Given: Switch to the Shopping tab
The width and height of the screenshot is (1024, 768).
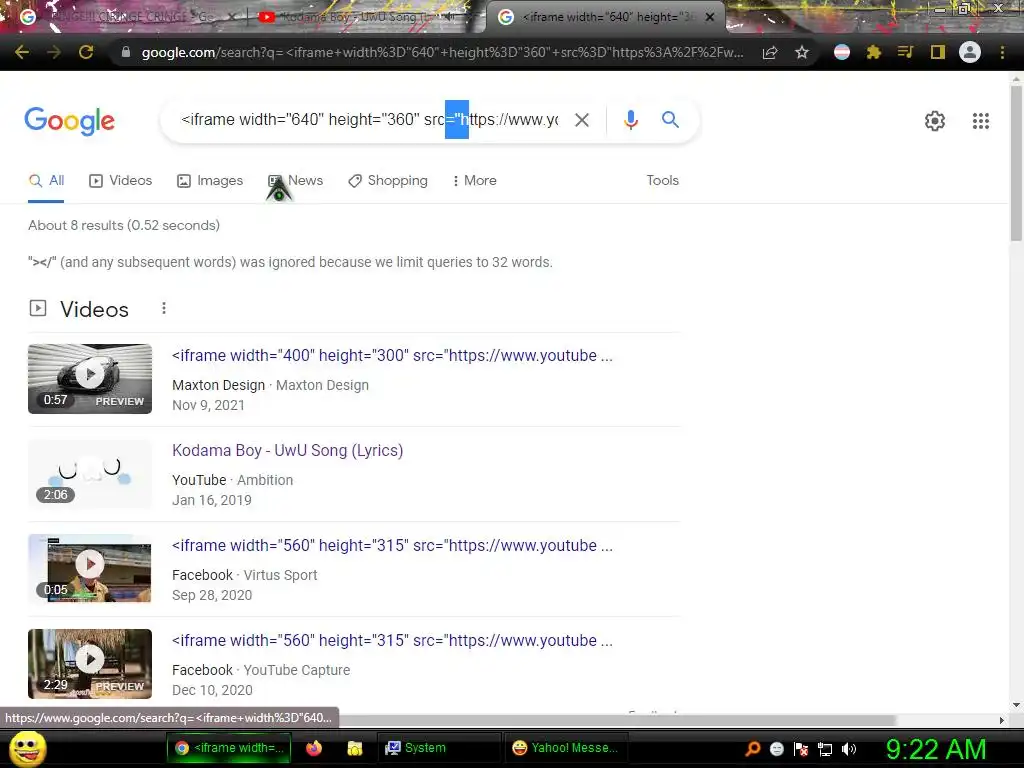Looking at the screenshot, I should (388, 181).
